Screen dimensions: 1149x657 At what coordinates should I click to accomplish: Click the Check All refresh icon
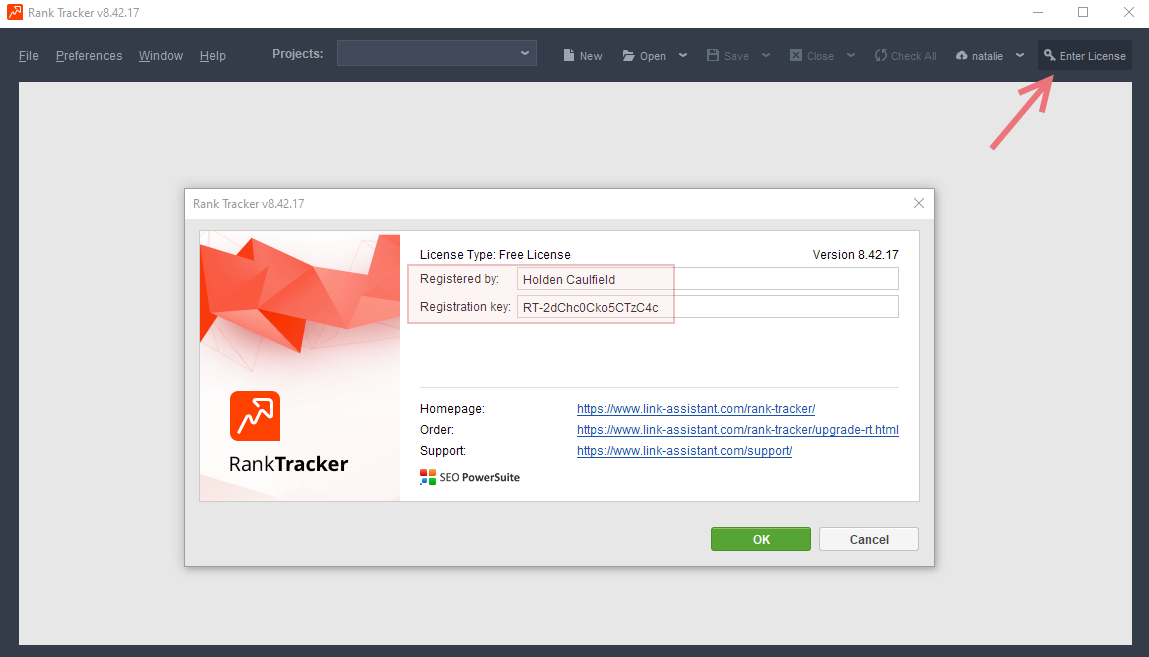coord(881,56)
